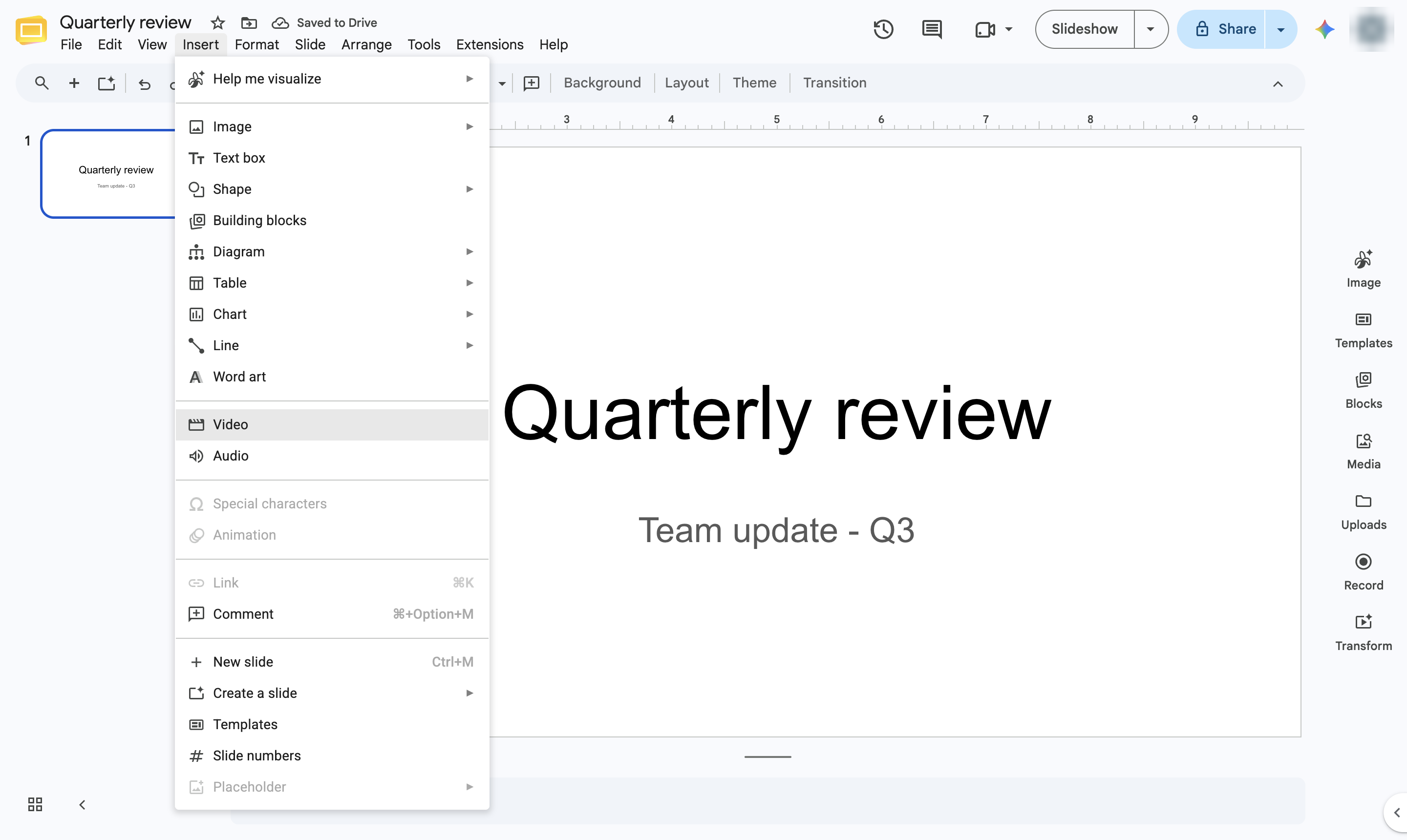Choose Audio from the Insert menu
Screen dimensions: 1407x840
coord(332,456)
